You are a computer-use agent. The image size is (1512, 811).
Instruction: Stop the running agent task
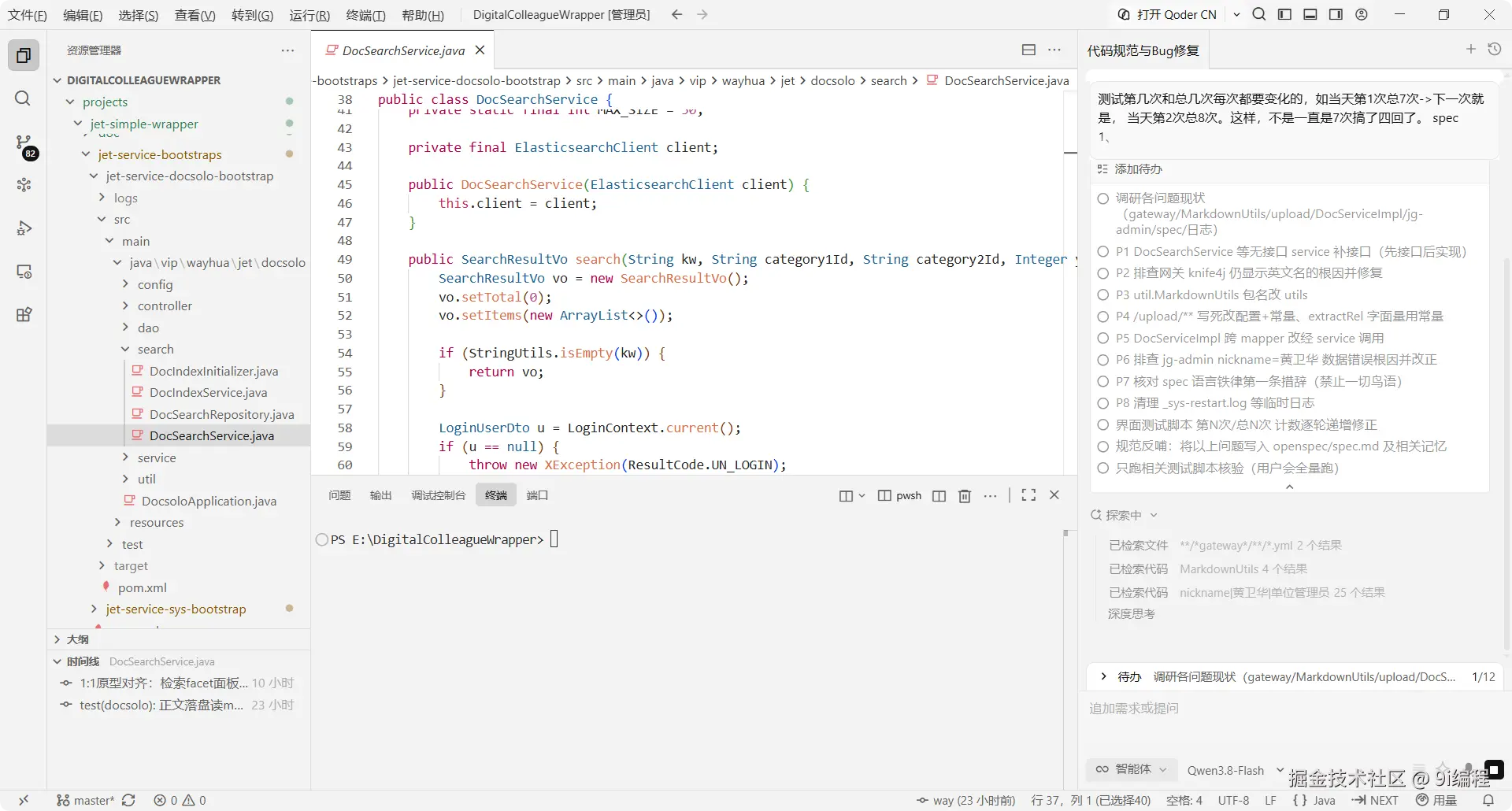(x=1494, y=769)
